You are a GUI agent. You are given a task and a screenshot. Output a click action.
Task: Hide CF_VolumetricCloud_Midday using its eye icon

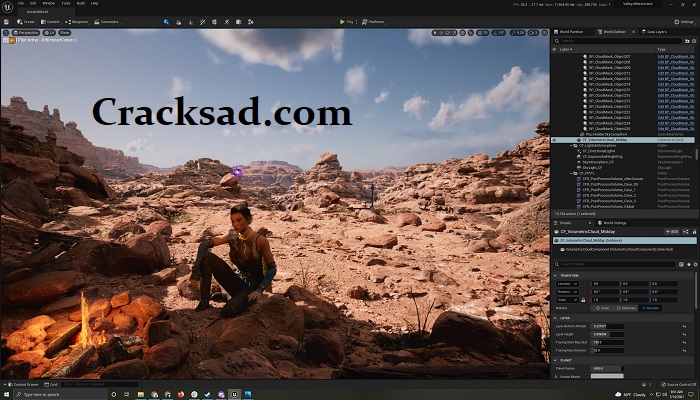pos(555,140)
